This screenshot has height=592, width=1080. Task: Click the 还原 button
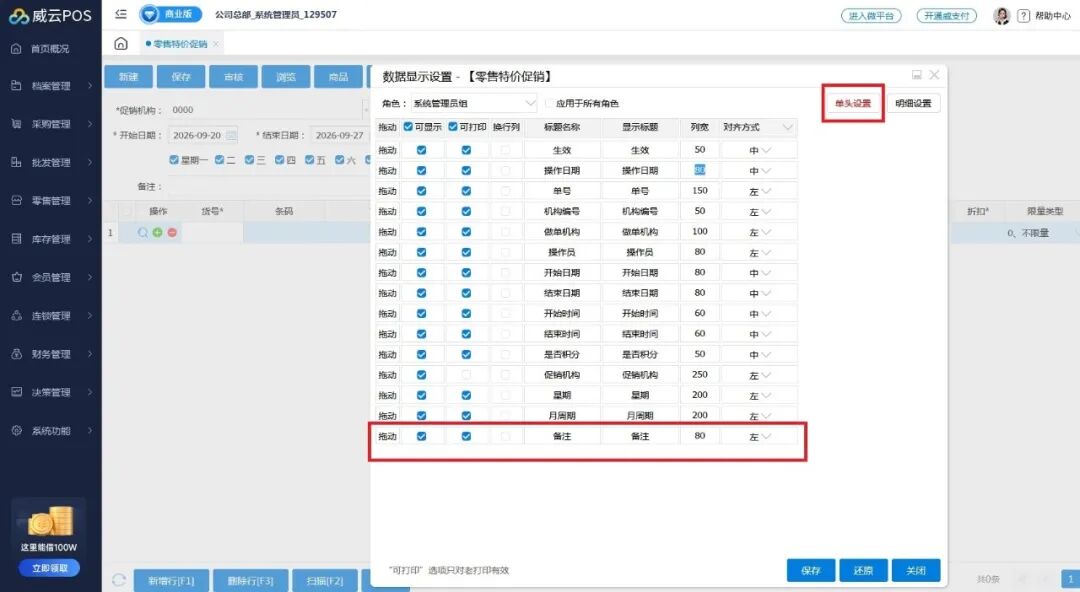click(863, 571)
